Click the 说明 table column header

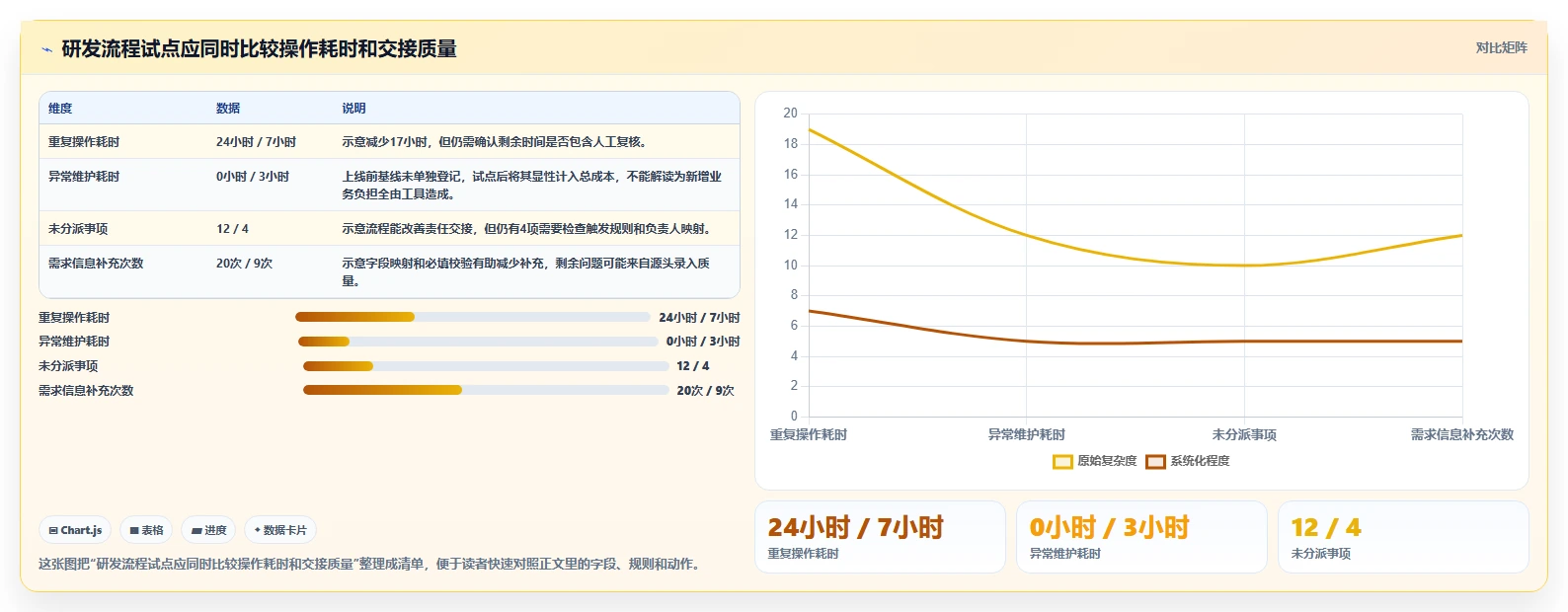[x=353, y=109]
